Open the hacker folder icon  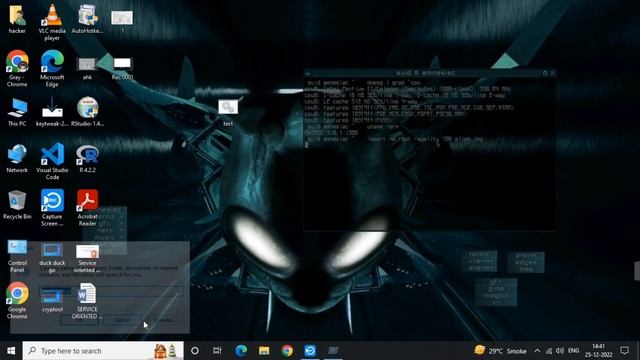coord(17,19)
